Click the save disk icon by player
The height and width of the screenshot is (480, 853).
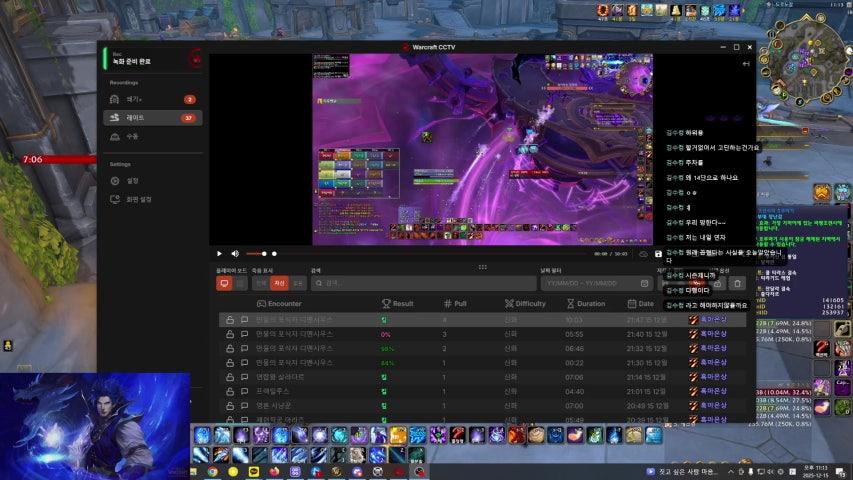click(658, 254)
